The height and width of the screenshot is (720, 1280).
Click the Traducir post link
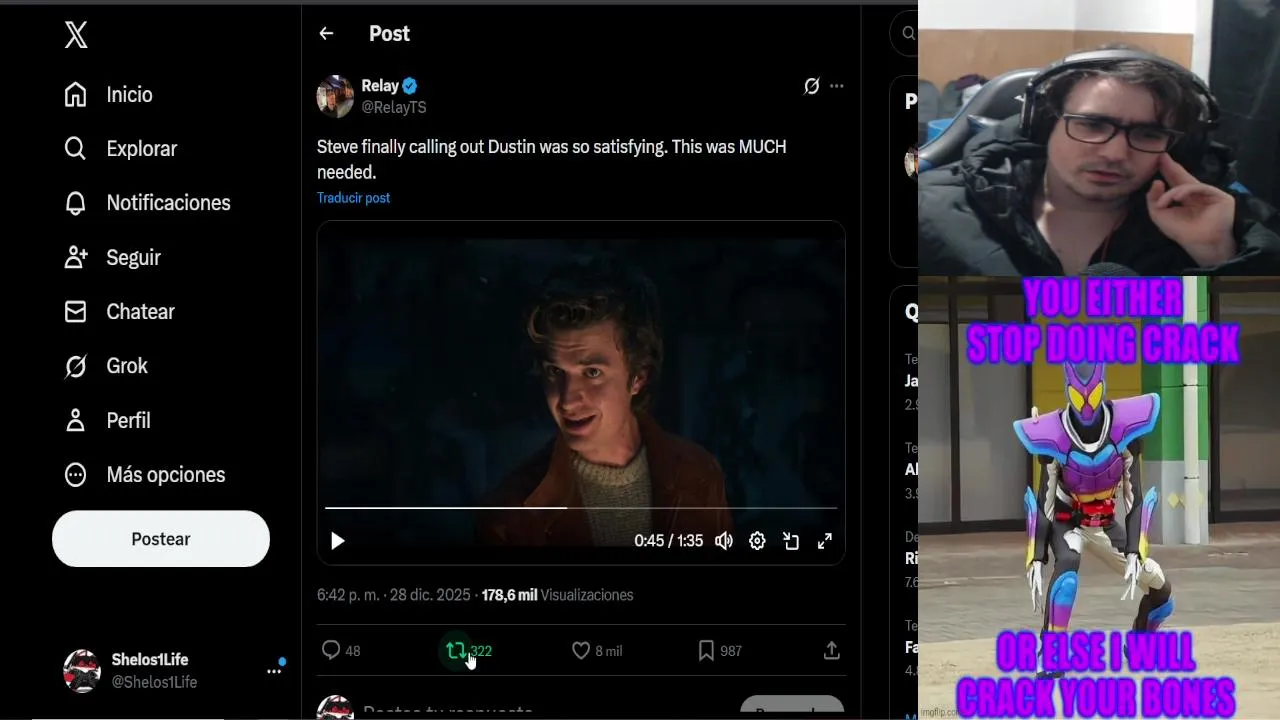coord(353,198)
